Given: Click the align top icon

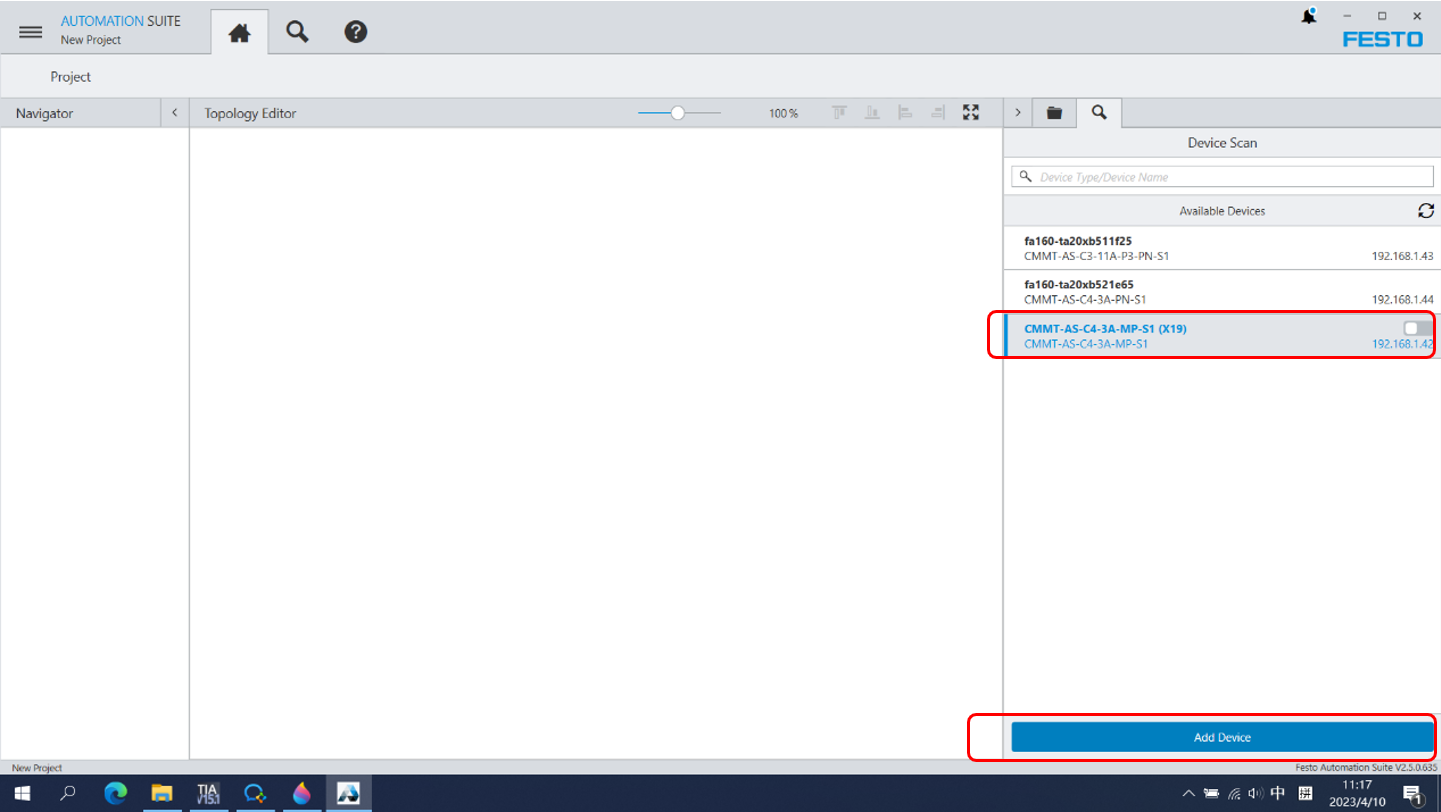Looking at the screenshot, I should [x=839, y=113].
